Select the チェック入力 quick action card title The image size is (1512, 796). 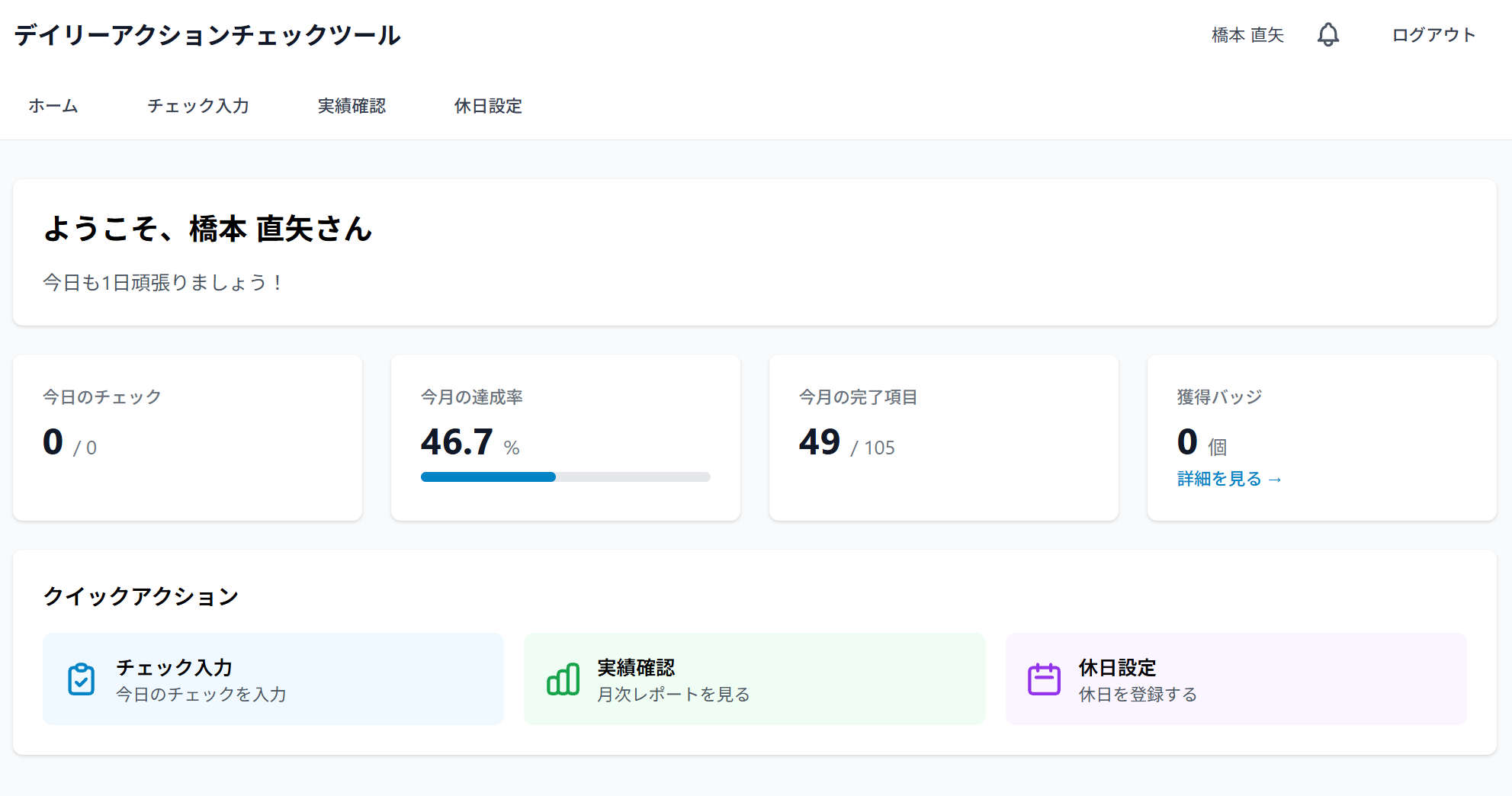point(174,668)
